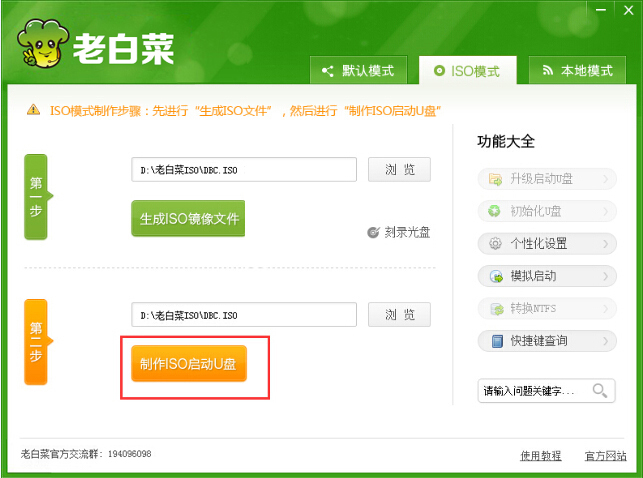This screenshot has height=478, width=643.
Task: Open the 官方网站 link
Action: [x=605, y=455]
